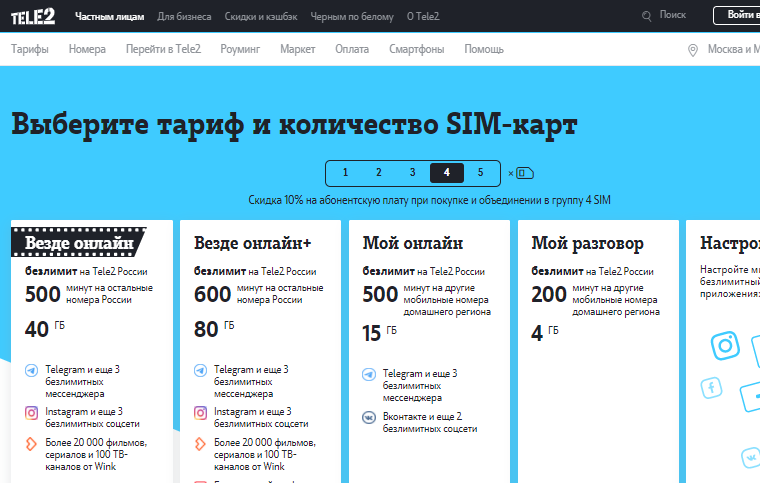
Task: Click the Скидка 10% discount notice
Action: (429, 200)
